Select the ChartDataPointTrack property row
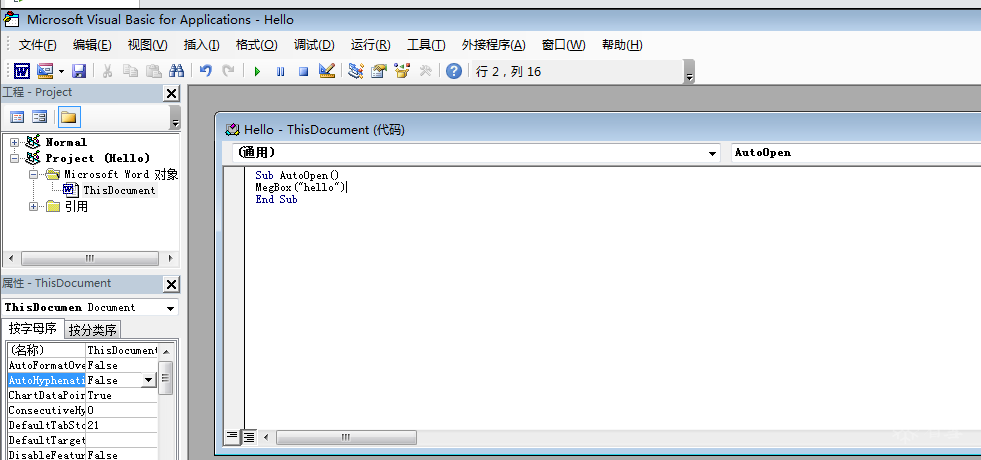This screenshot has height=460, width=981. click(x=82, y=396)
